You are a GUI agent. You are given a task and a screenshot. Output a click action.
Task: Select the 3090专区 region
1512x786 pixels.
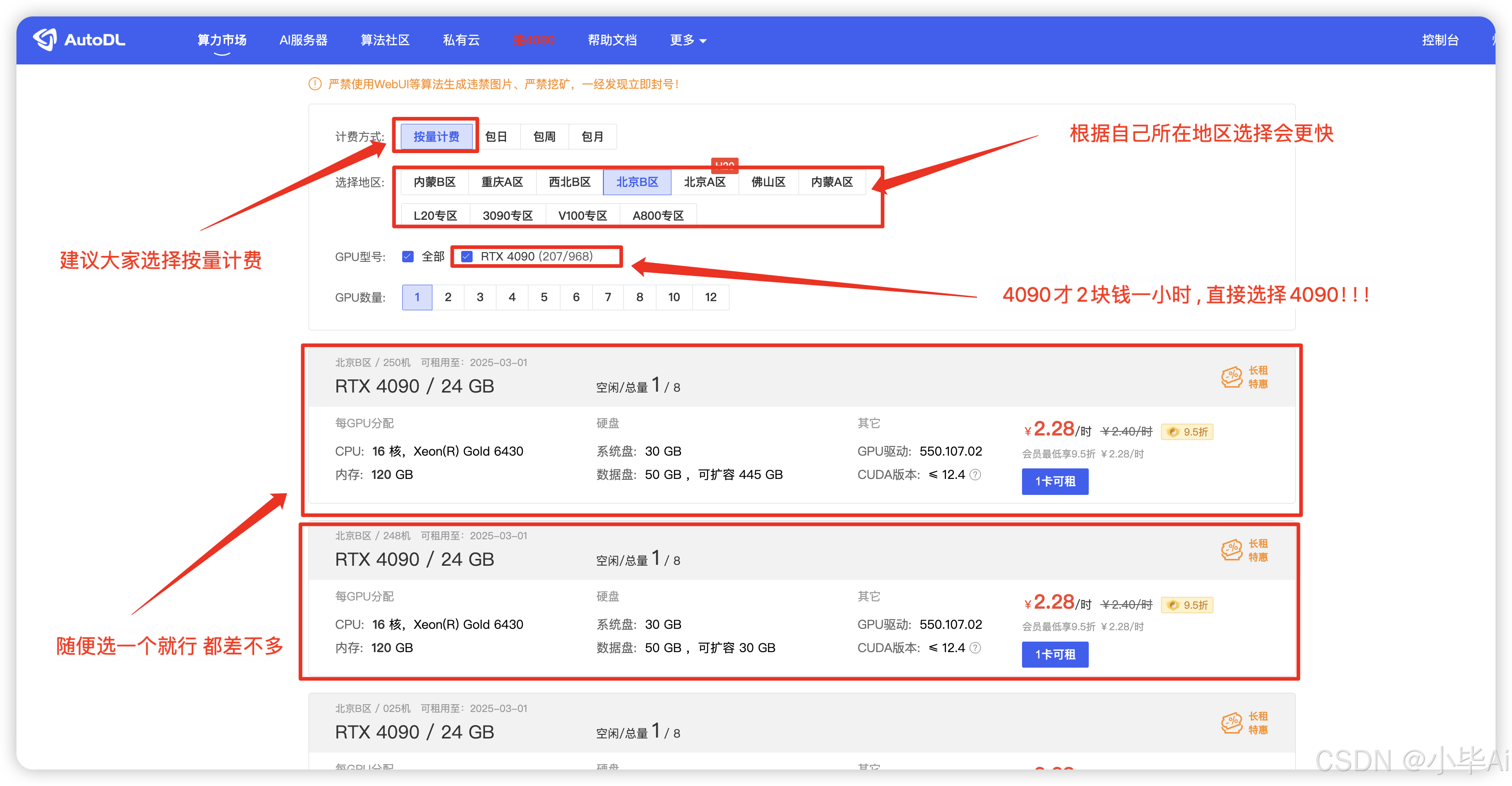[508, 215]
